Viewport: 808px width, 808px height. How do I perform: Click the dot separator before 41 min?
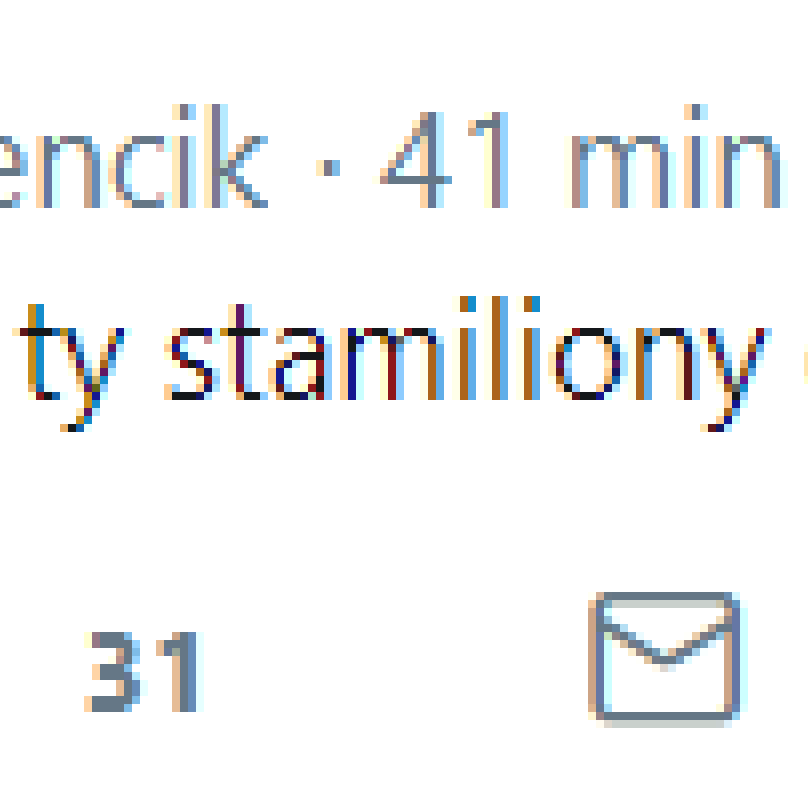328,168
